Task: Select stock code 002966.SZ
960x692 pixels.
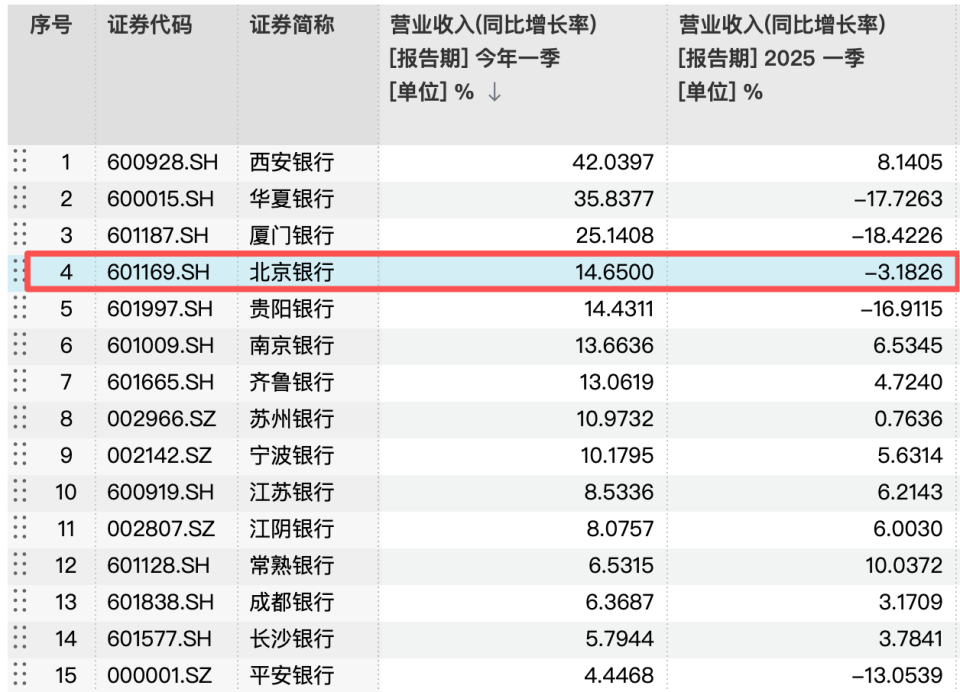Action: 162,419
